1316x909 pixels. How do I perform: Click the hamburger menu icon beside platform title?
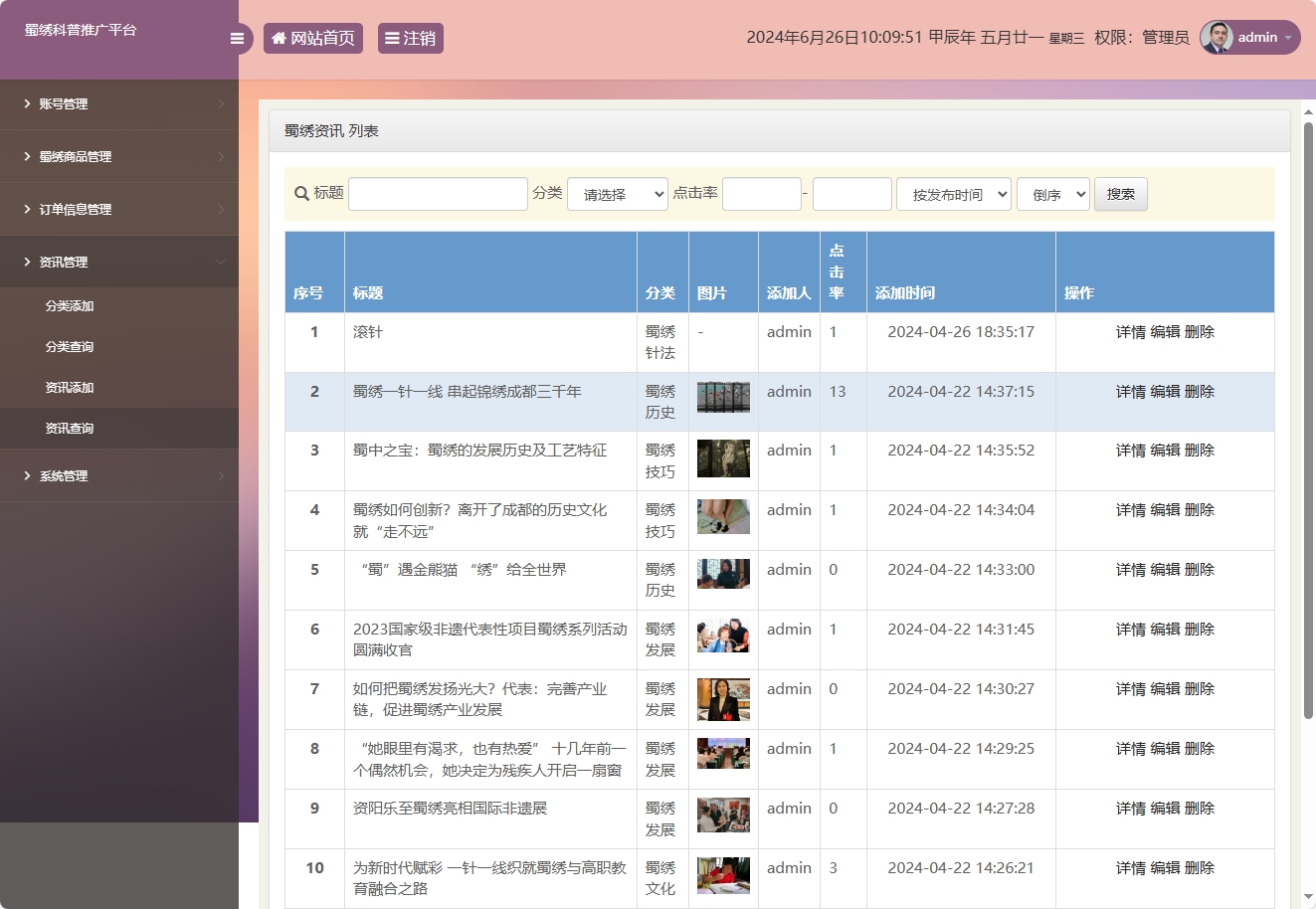[x=237, y=38]
